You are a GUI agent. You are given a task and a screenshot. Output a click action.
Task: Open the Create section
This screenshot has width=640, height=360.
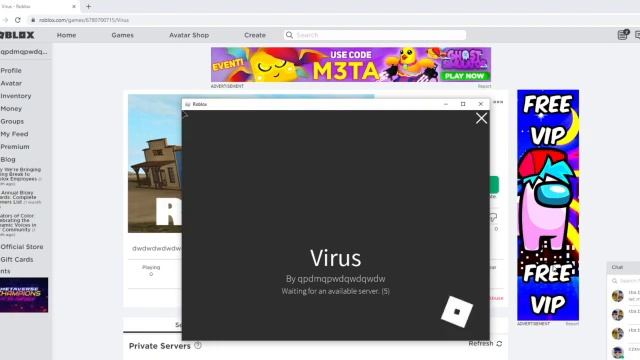tap(255, 35)
